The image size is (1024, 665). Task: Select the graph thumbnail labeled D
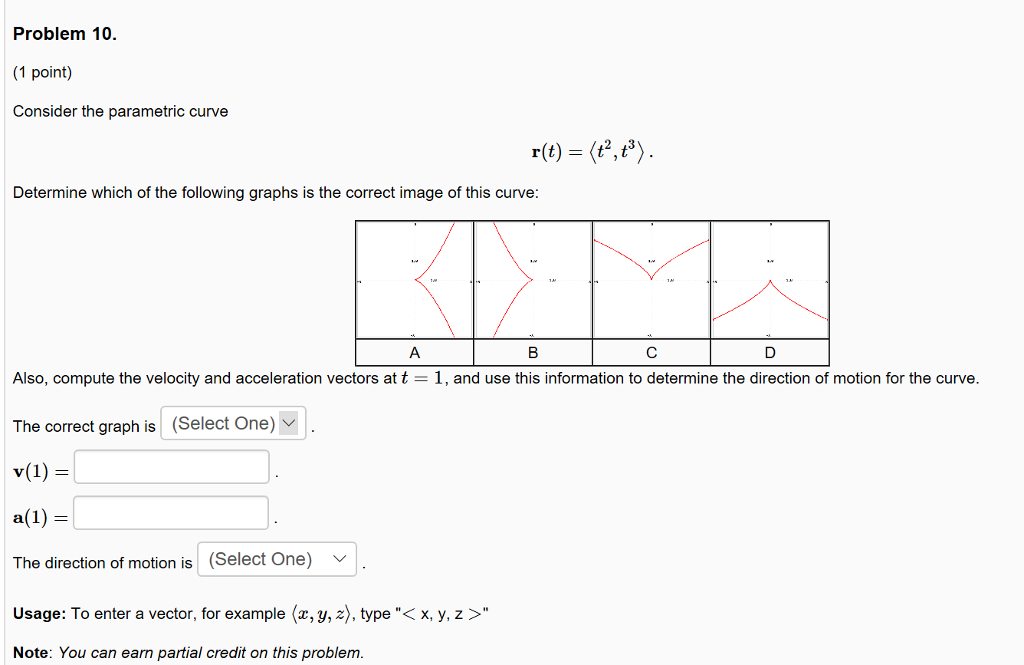pos(770,278)
